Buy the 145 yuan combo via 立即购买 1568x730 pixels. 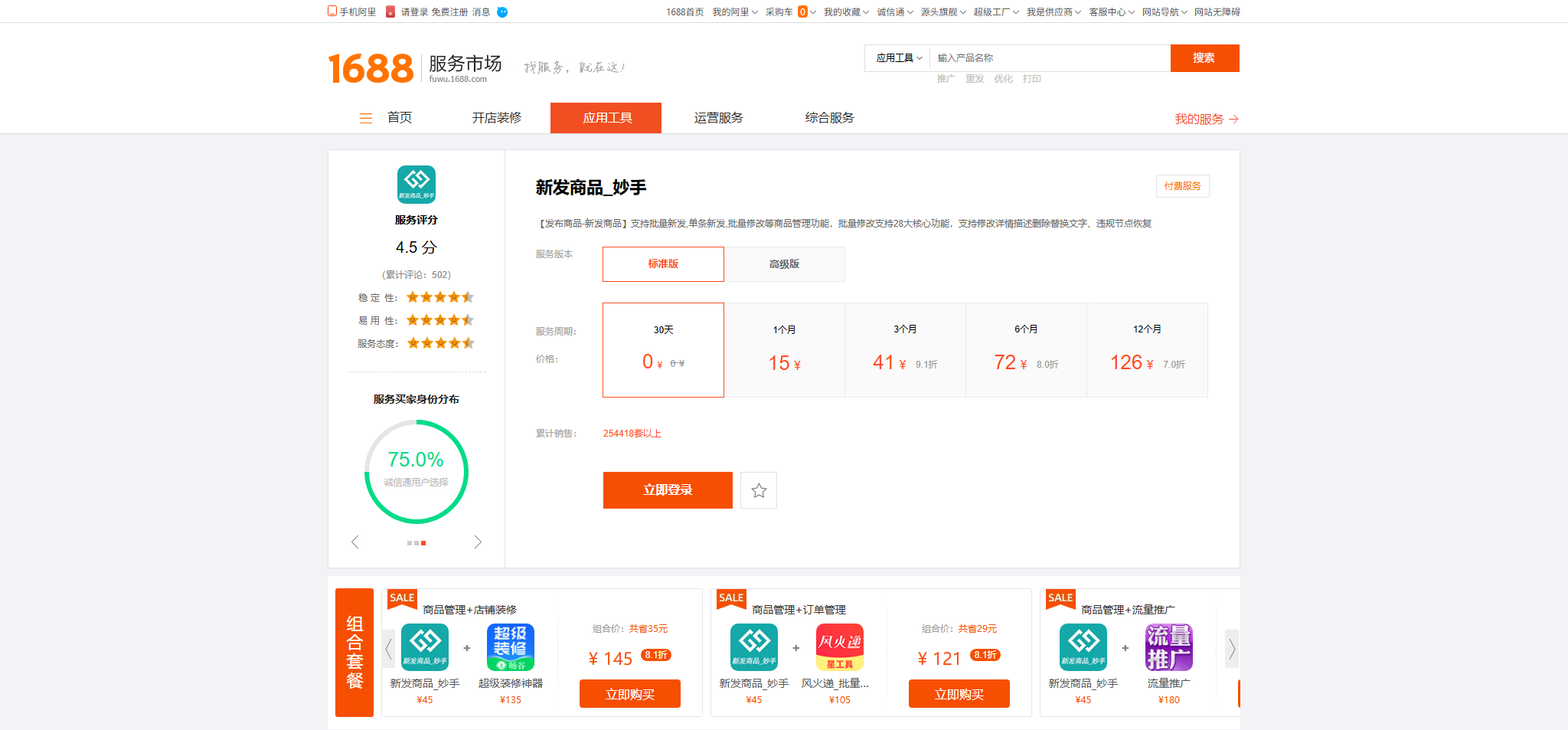[630, 694]
